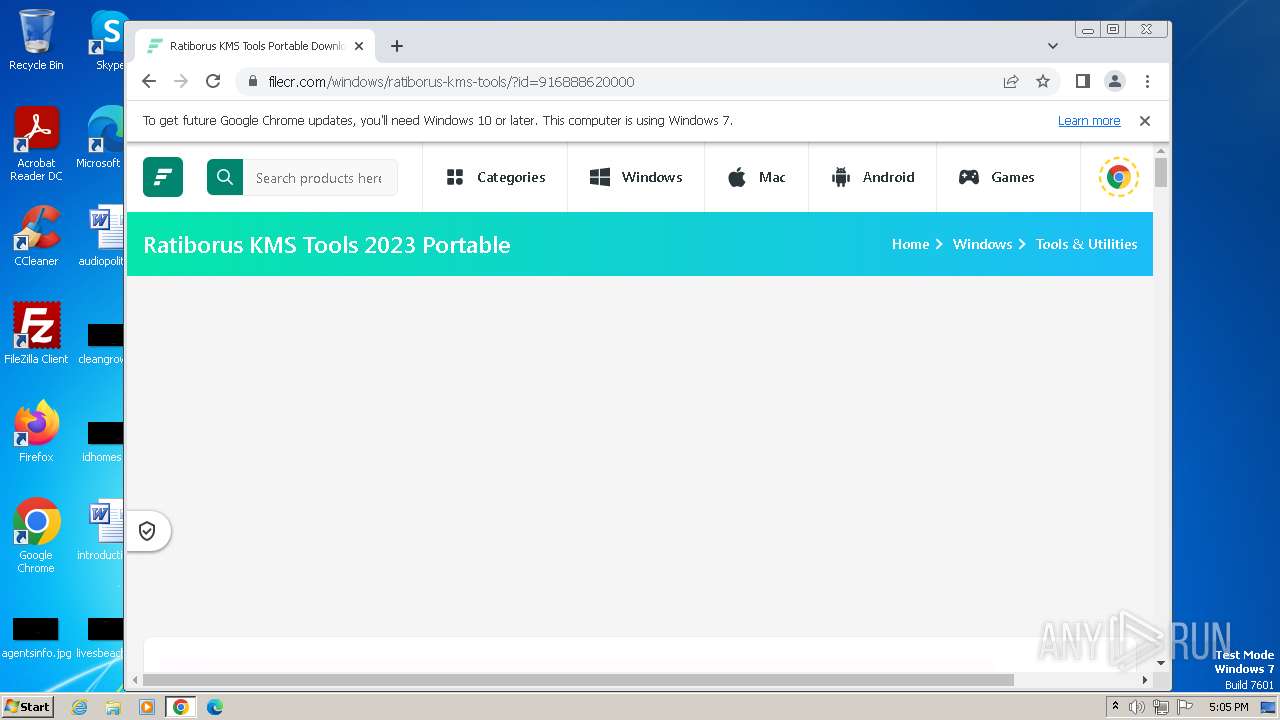Viewport: 1280px width, 720px height.
Task: Open the Windows menu in site navigation
Action: (x=636, y=177)
